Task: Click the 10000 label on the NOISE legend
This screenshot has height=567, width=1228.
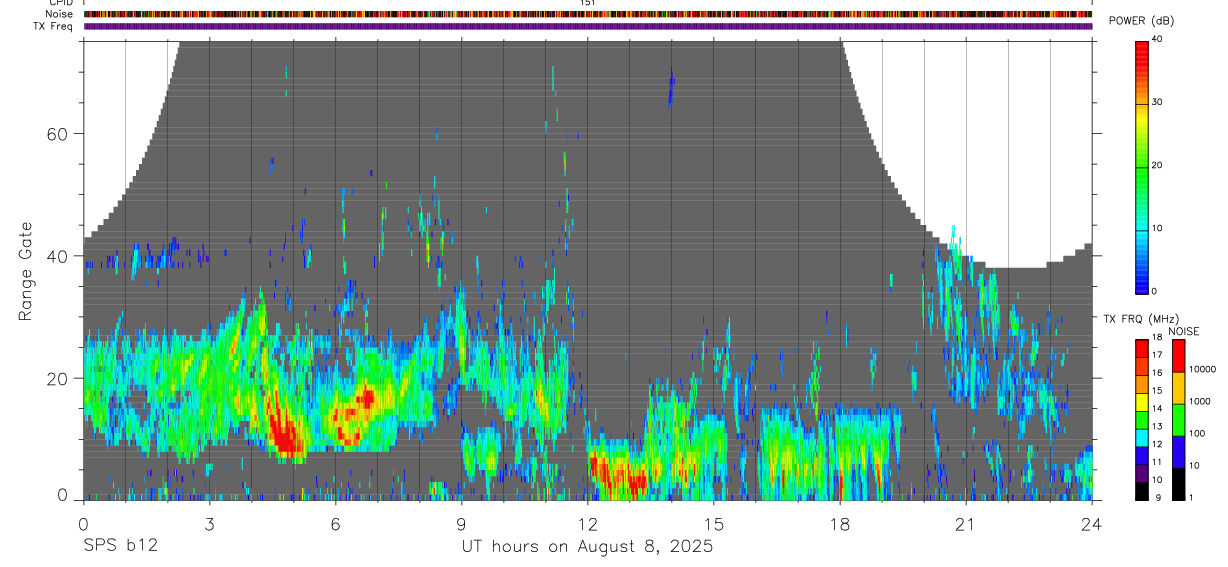Action: pyautogui.click(x=1203, y=369)
